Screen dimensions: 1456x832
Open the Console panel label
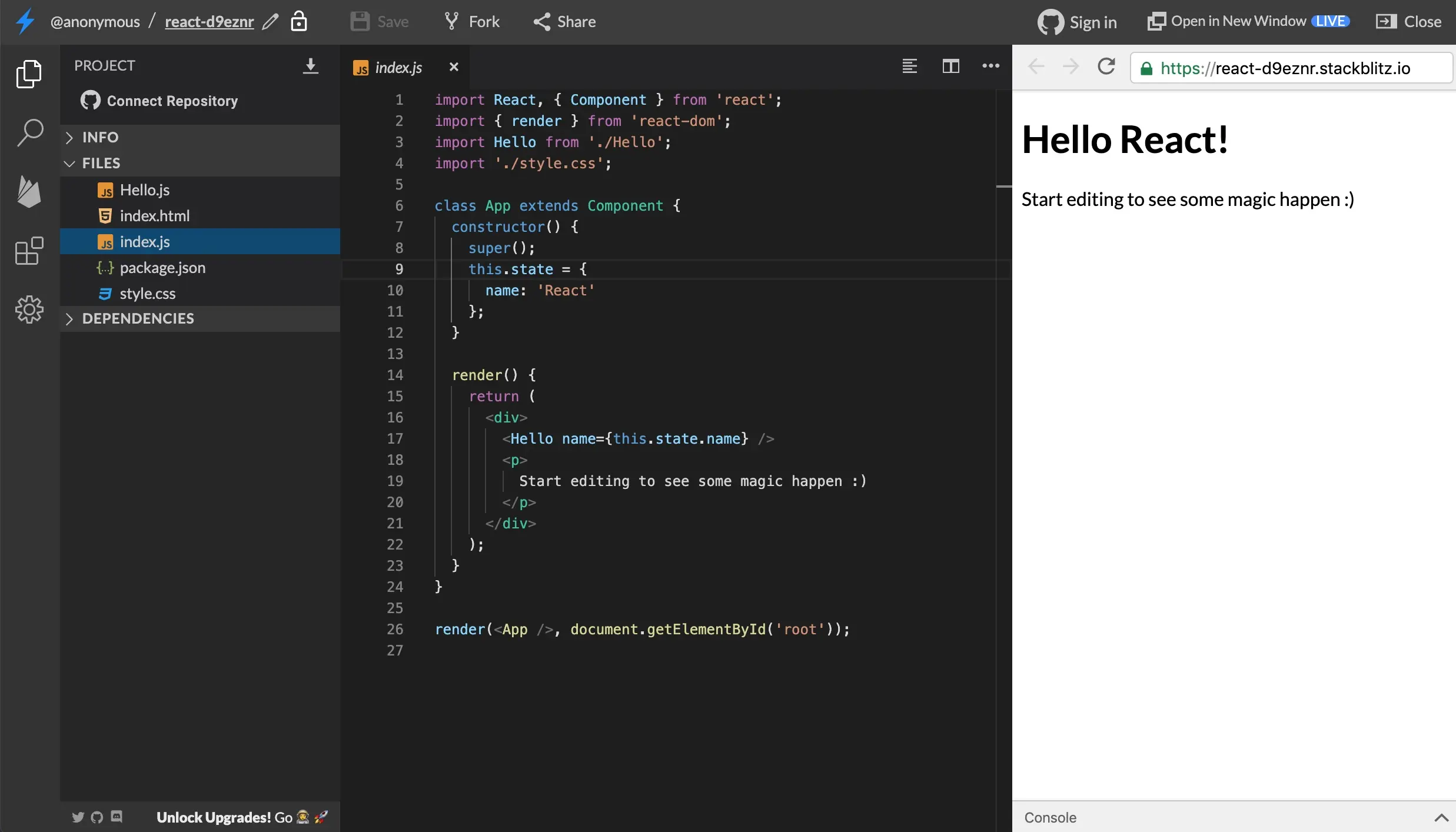click(1051, 817)
